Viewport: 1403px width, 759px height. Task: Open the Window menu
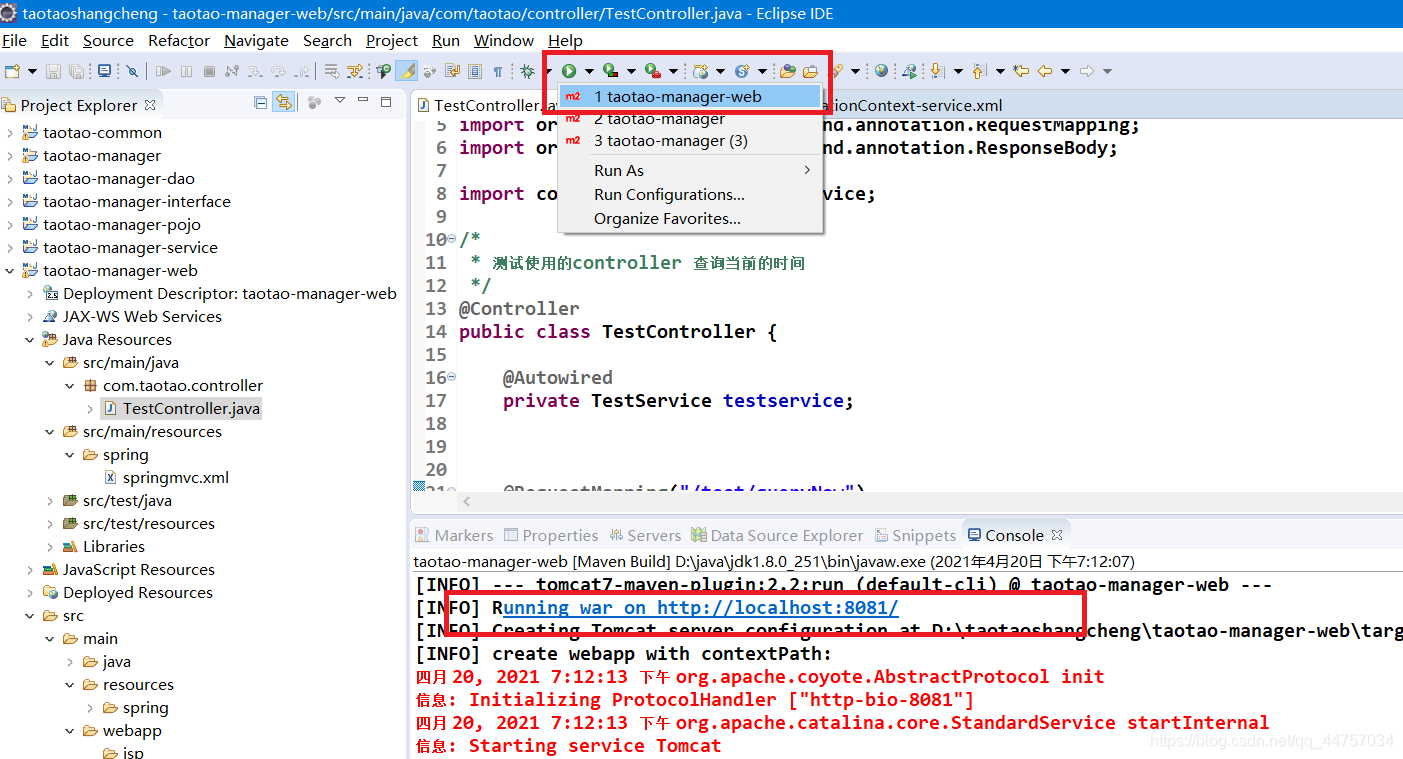click(503, 41)
